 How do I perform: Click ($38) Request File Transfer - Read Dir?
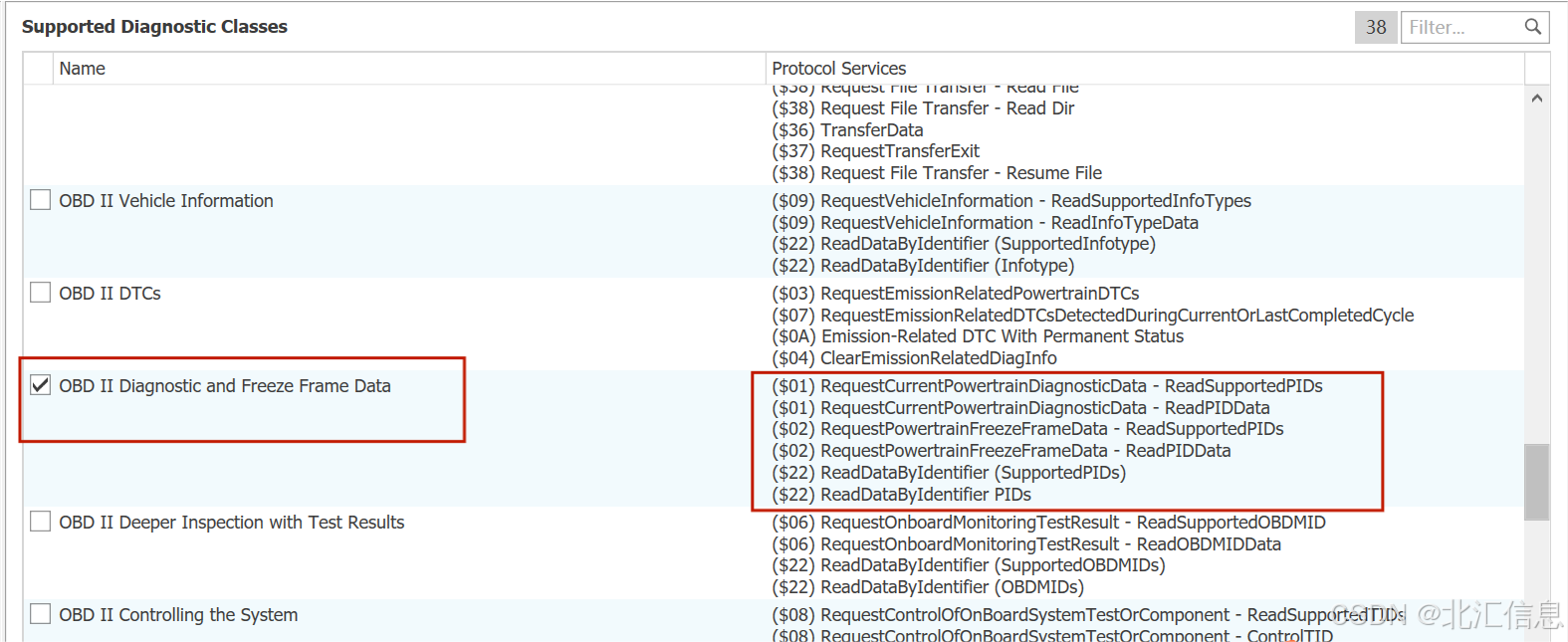coord(923,108)
